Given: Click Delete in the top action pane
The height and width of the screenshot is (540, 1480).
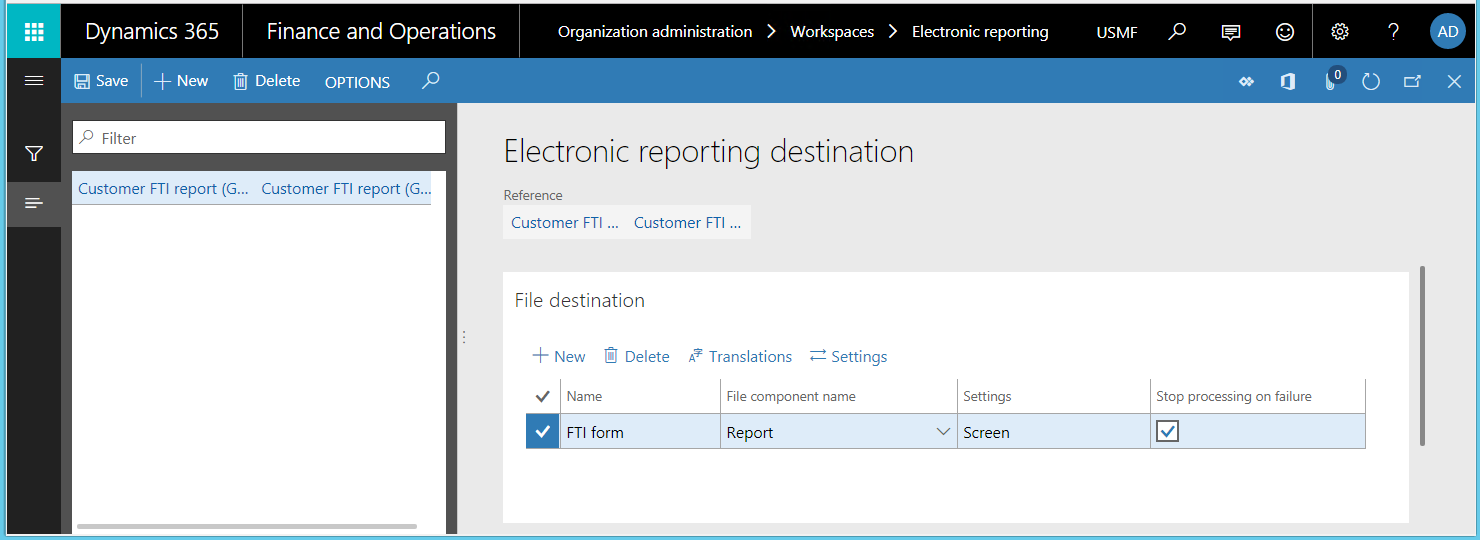Looking at the screenshot, I should (x=266, y=81).
